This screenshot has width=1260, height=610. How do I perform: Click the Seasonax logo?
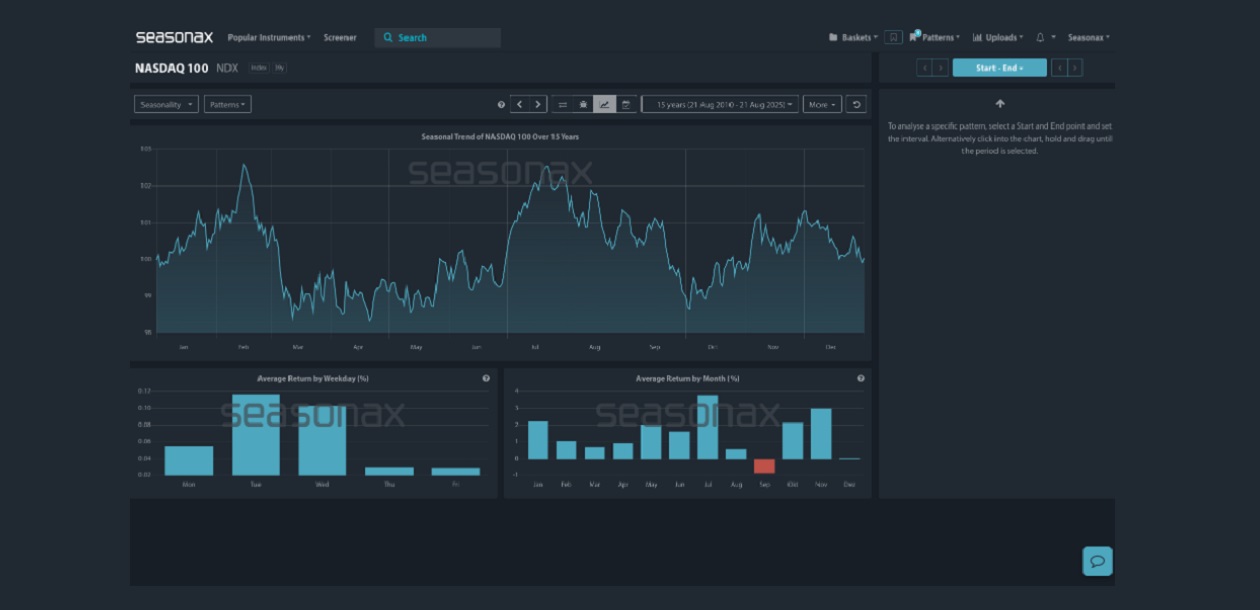click(x=174, y=37)
